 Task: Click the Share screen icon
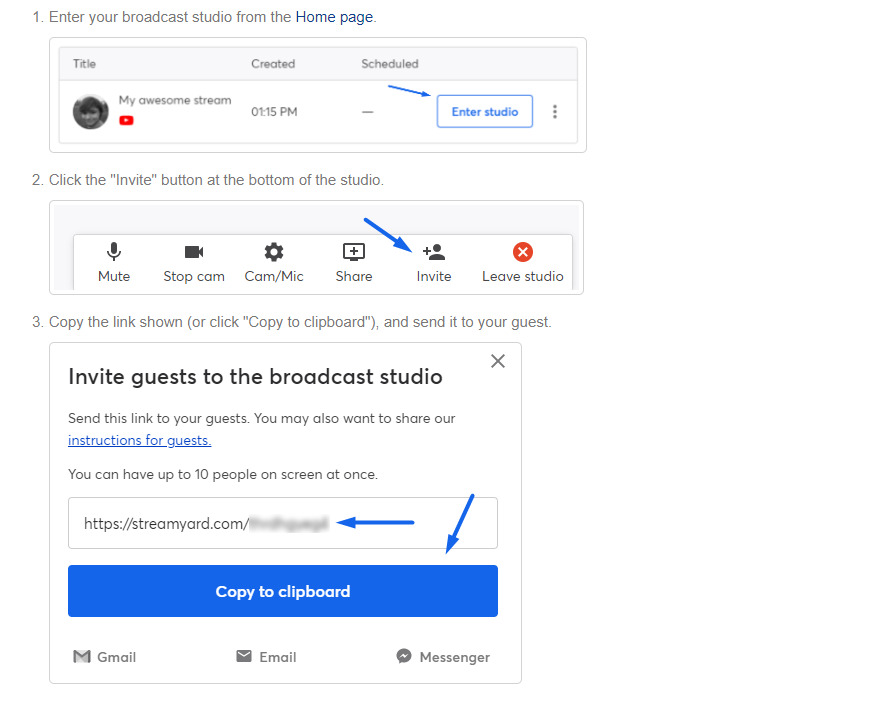(x=354, y=252)
